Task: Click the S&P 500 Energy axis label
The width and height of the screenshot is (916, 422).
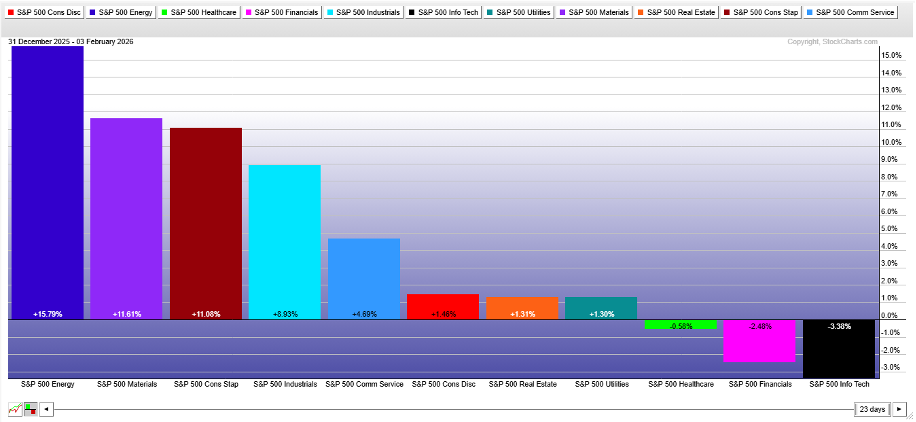Action: (47, 384)
